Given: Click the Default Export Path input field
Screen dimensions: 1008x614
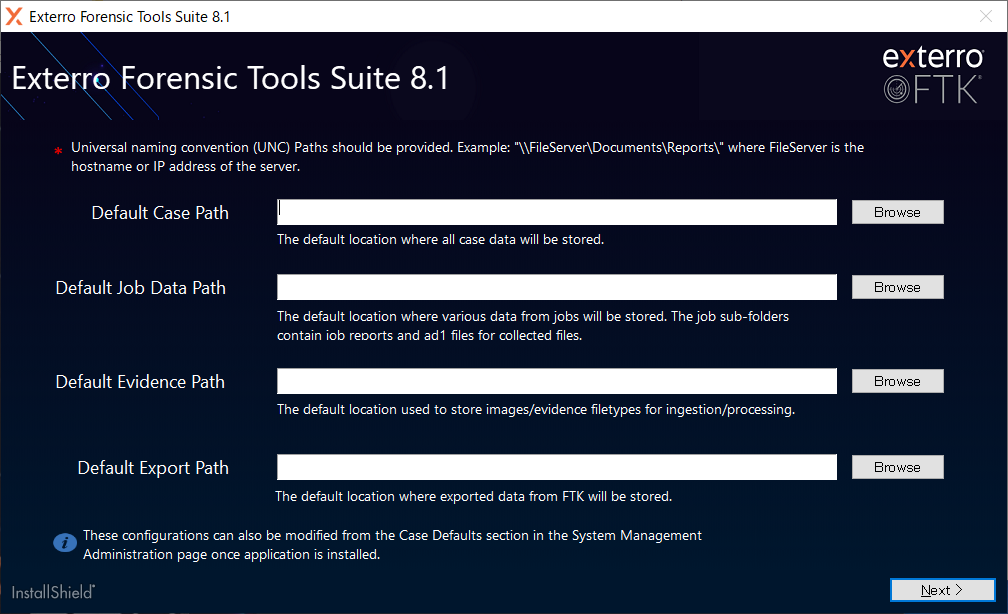Looking at the screenshot, I should [x=557, y=467].
